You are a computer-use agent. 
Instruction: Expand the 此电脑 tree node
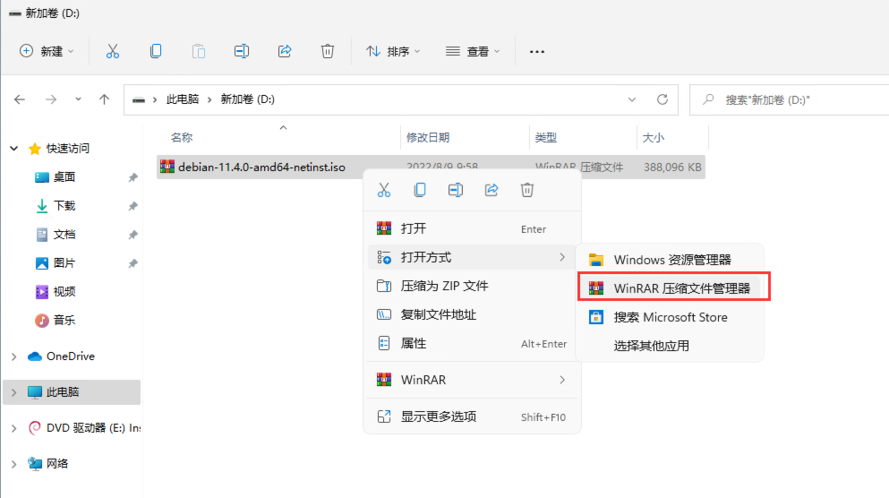pyautogui.click(x=14, y=393)
